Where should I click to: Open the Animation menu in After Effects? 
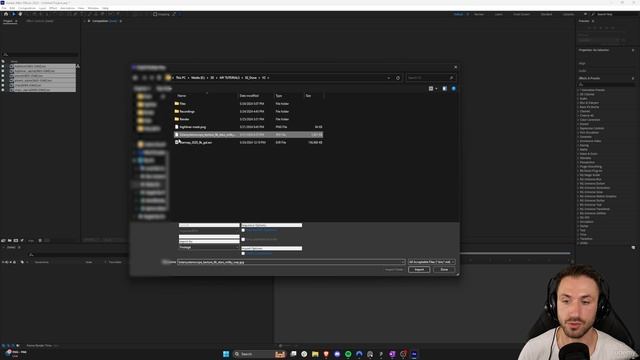pos(67,8)
